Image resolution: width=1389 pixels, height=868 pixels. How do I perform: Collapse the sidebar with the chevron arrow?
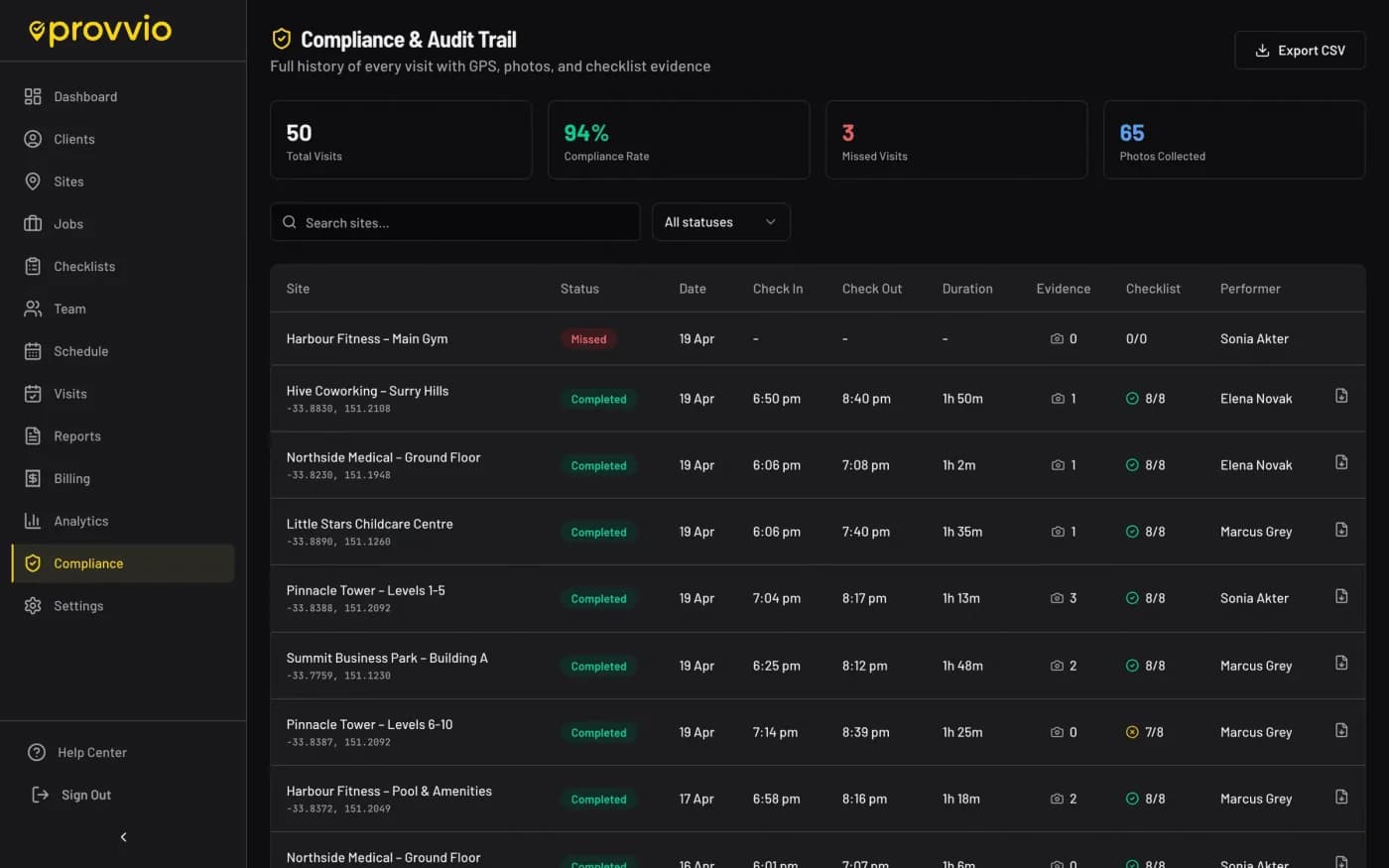pos(123,837)
